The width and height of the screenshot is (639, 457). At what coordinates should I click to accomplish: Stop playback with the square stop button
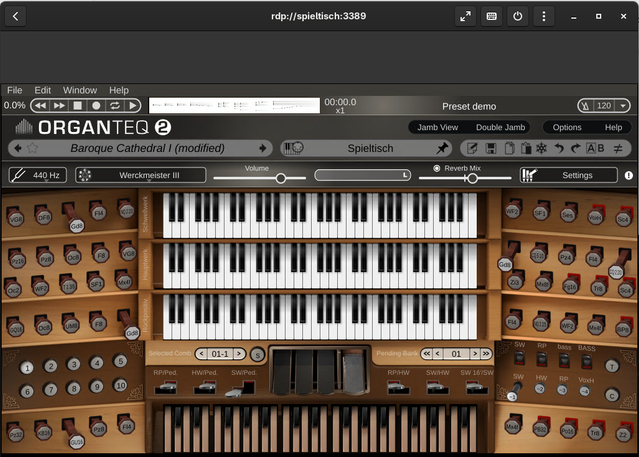(x=77, y=106)
